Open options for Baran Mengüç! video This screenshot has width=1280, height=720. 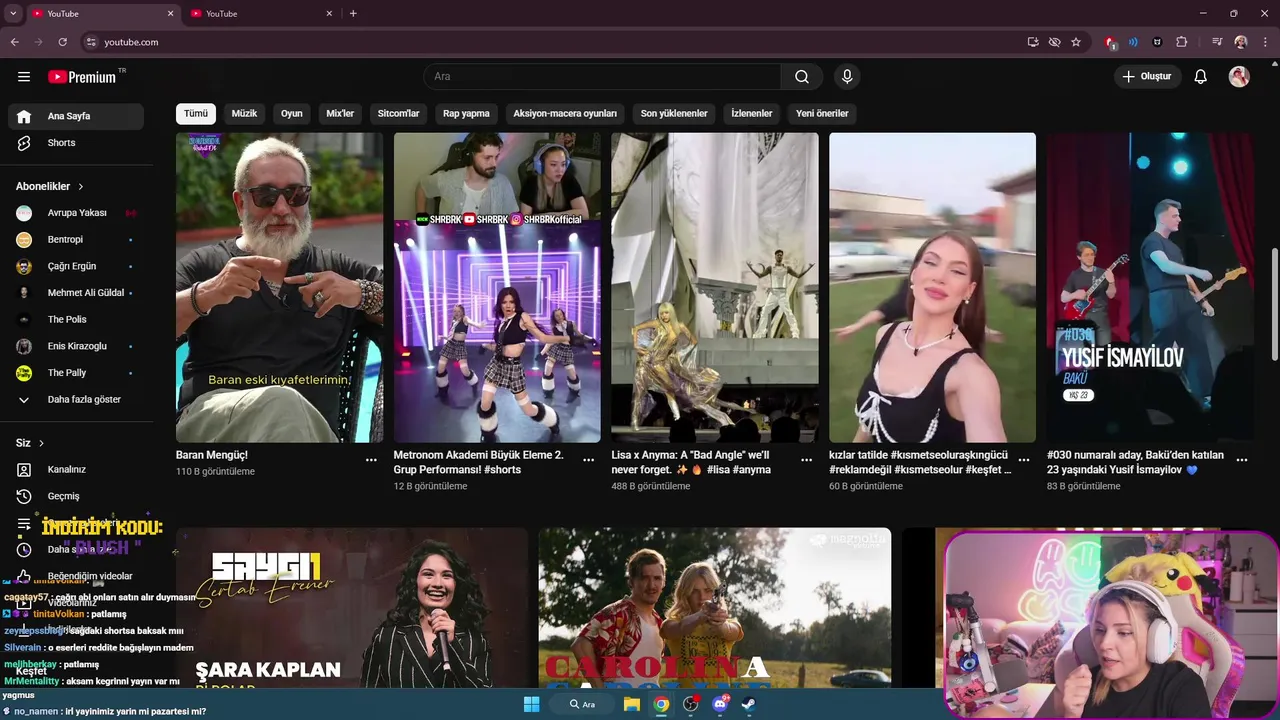point(371,460)
